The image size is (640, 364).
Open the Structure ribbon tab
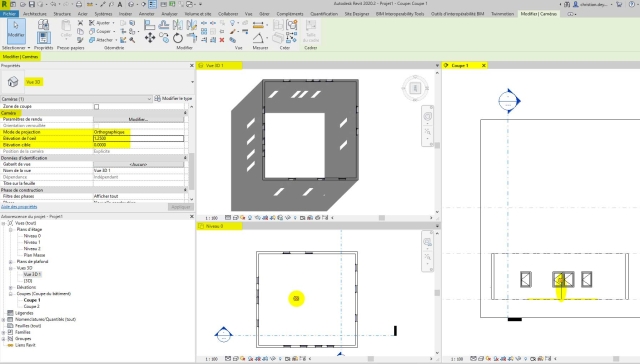click(x=62, y=14)
